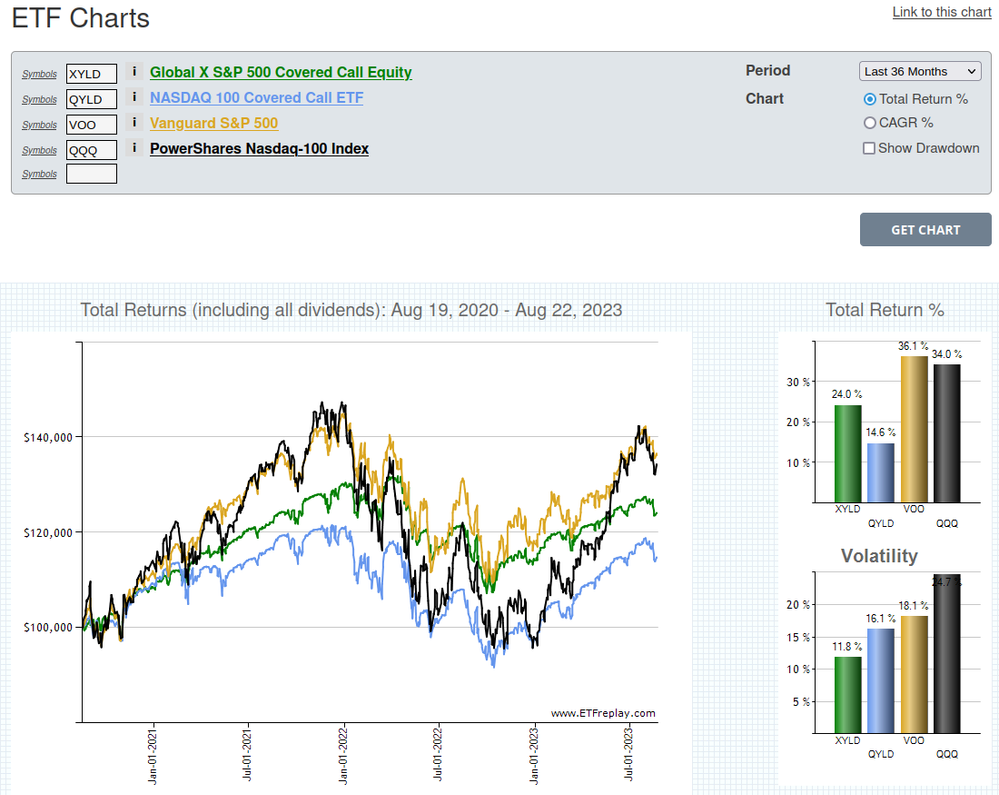
Task: Open the Global X S&P 500 Covered Call Equity link
Action: click(280, 72)
